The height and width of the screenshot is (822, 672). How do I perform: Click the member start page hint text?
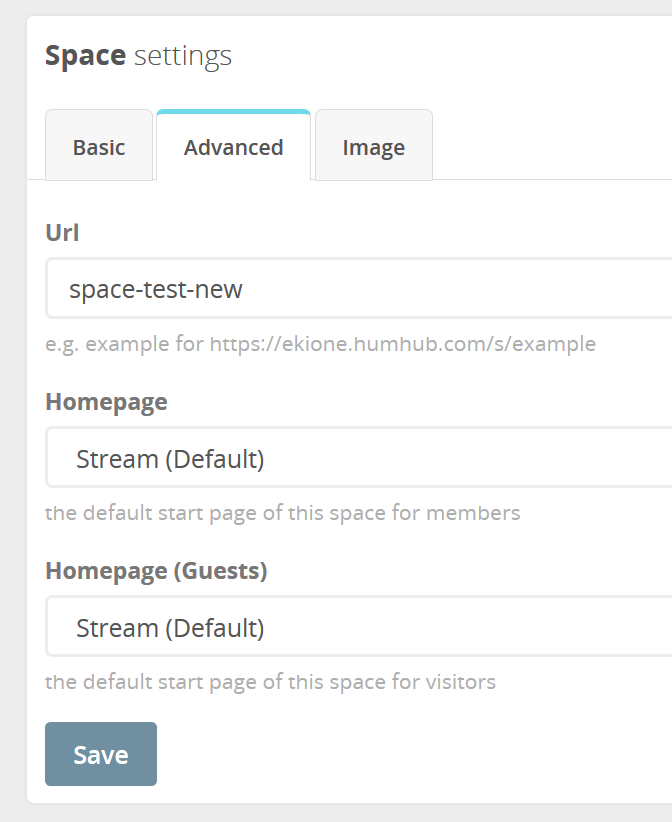click(x=282, y=512)
